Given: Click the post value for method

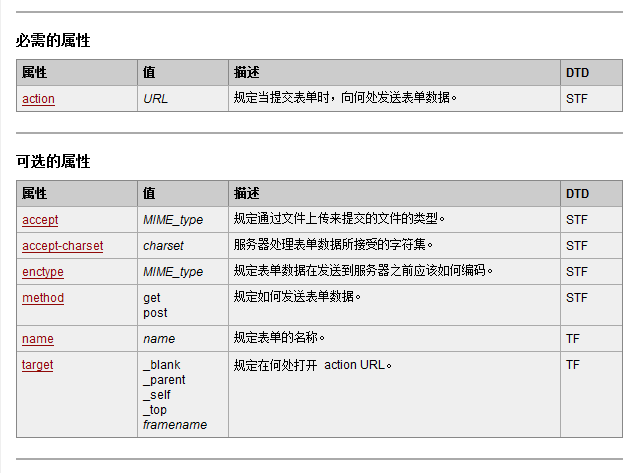Looking at the screenshot, I should coord(154,313).
